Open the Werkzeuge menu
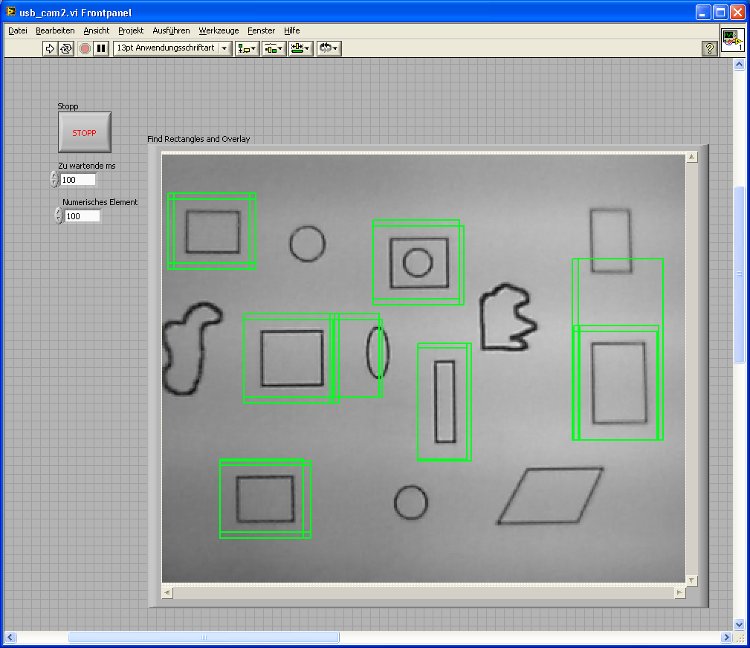This screenshot has width=750, height=648. click(x=219, y=31)
